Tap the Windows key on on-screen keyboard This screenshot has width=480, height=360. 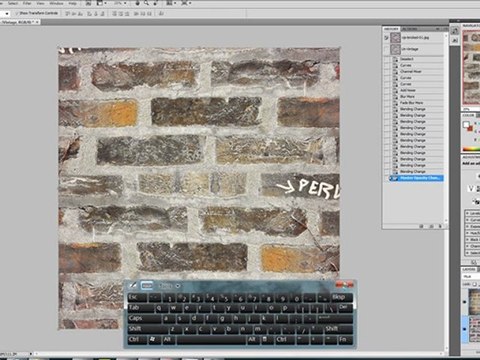(x=155, y=340)
